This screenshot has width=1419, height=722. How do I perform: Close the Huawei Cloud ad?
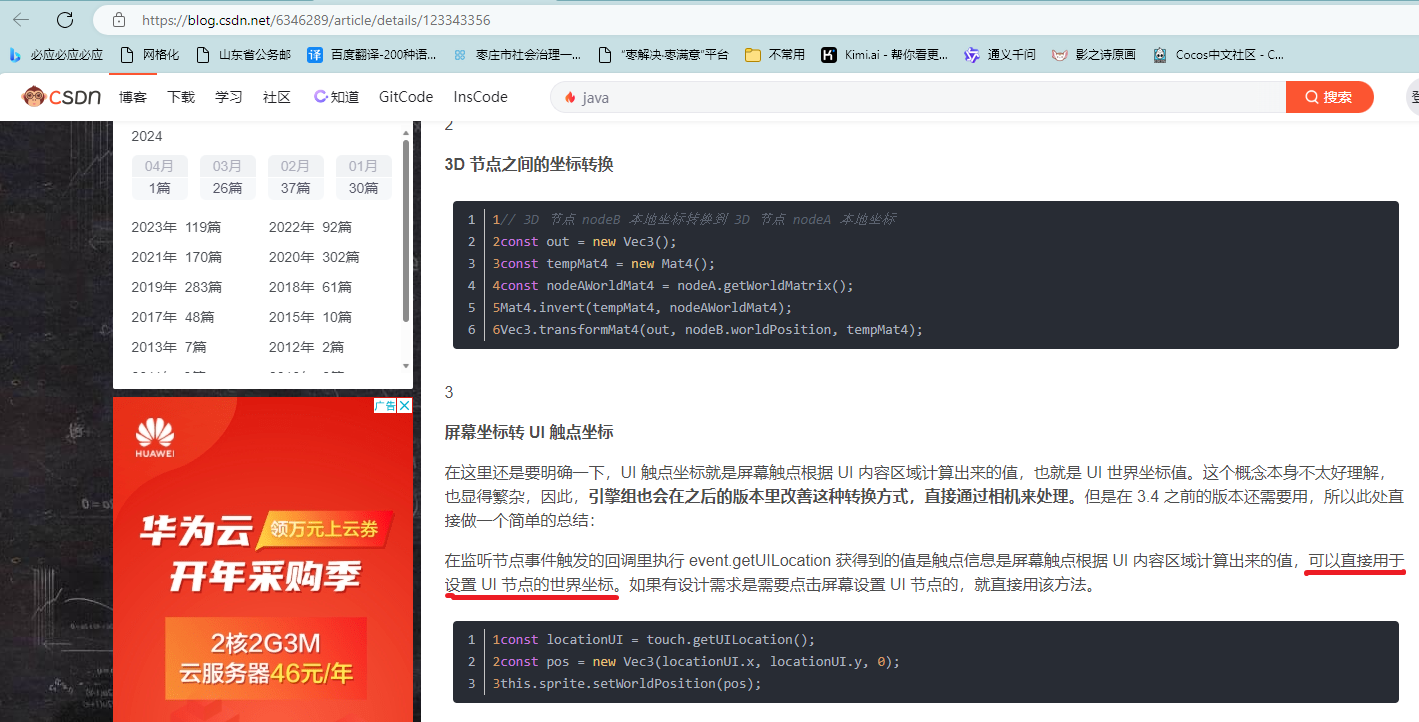(404, 405)
